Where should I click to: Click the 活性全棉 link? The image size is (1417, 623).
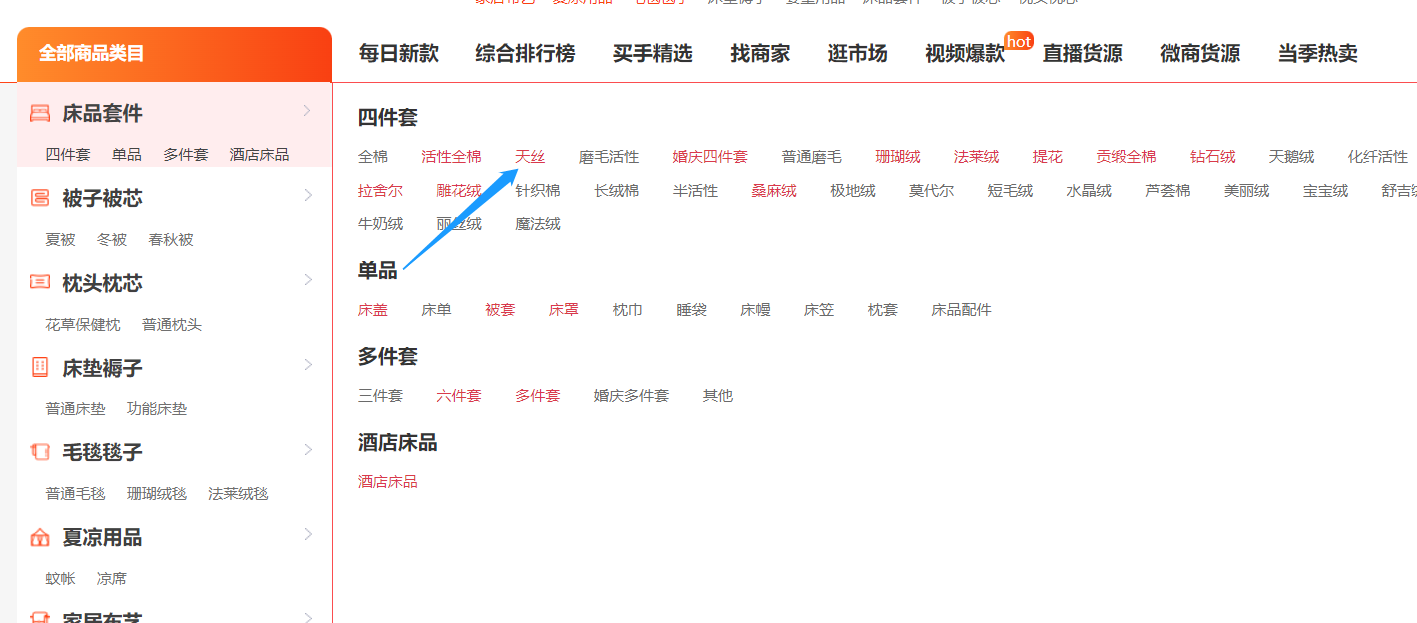(x=451, y=157)
